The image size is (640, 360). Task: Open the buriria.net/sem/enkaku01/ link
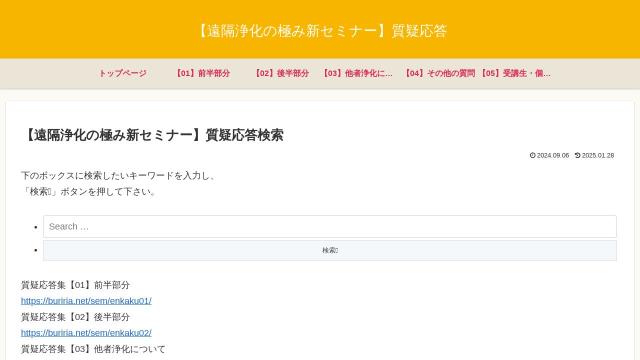(86, 301)
